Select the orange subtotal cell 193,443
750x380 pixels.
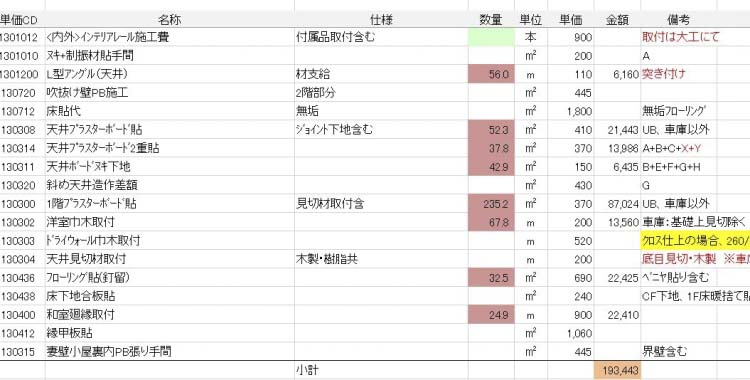[617, 370]
